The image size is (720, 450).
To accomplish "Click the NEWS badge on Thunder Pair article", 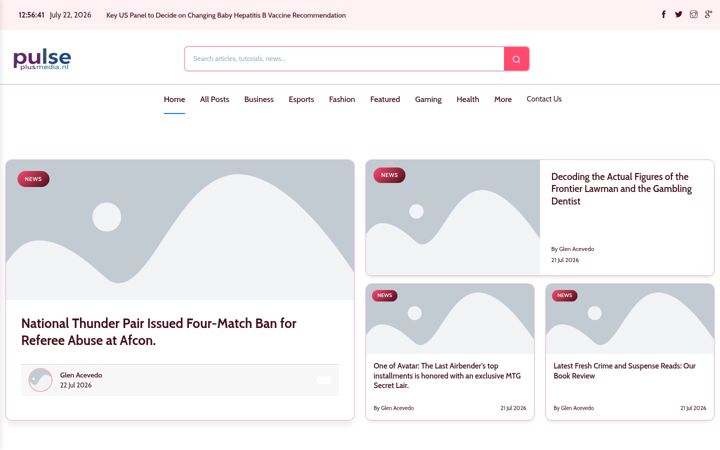I will [x=34, y=179].
